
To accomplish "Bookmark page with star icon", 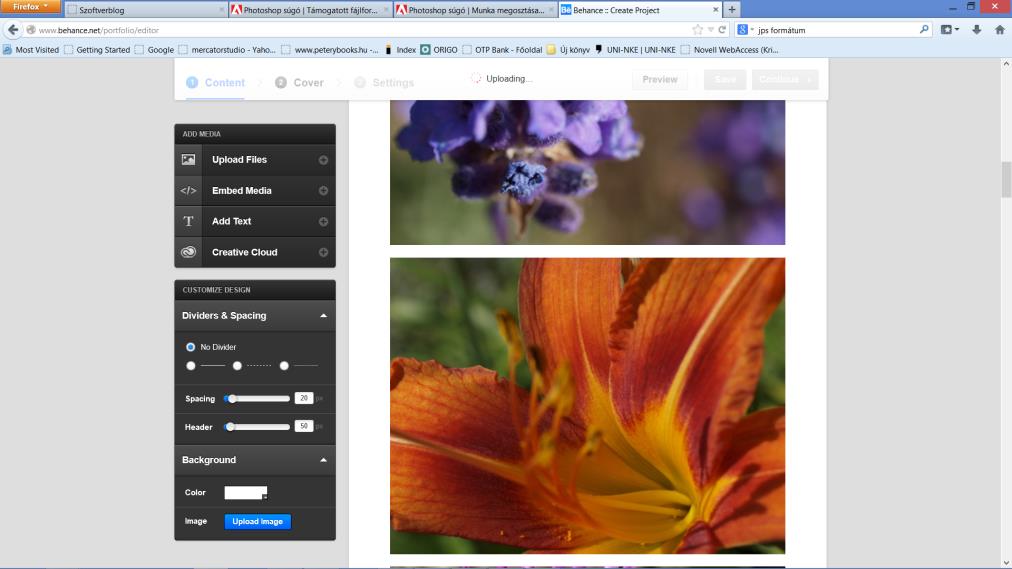I will click(698, 30).
